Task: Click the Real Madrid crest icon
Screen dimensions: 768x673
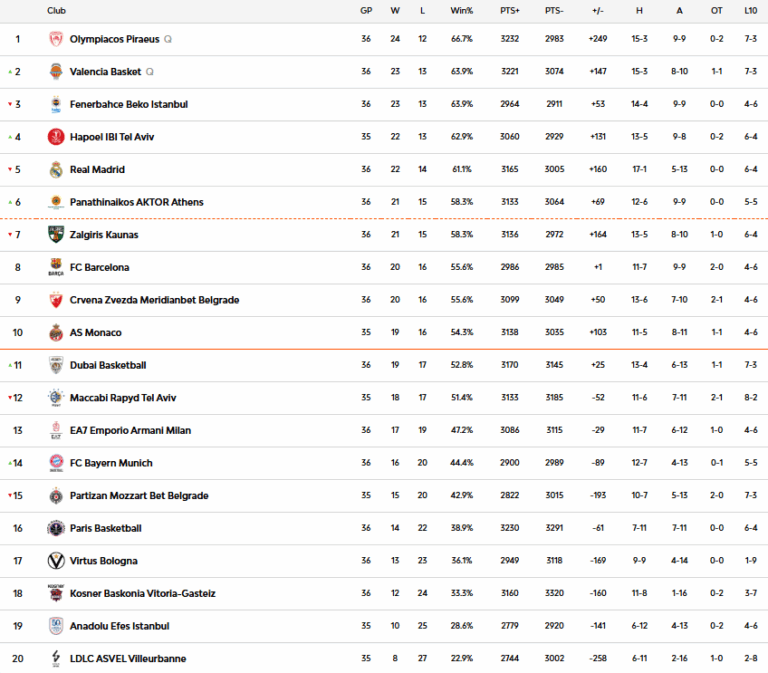Action: [56, 170]
